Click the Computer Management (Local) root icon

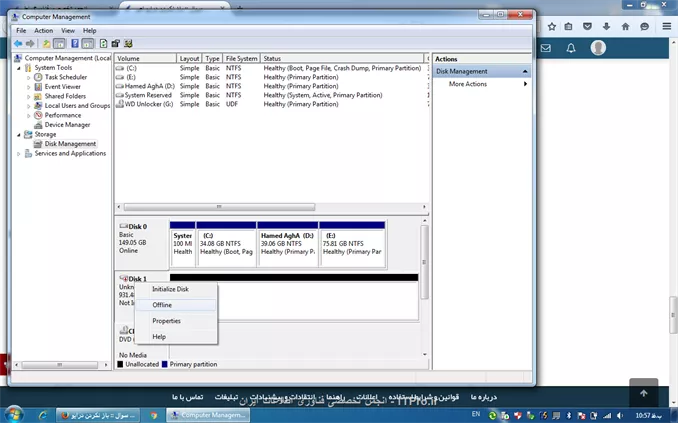click(18, 58)
